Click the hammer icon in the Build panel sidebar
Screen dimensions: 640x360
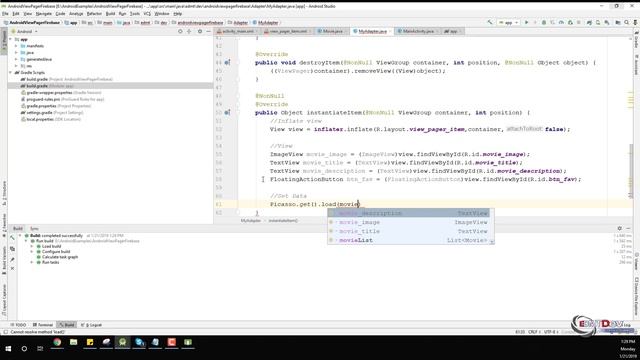point(12,238)
